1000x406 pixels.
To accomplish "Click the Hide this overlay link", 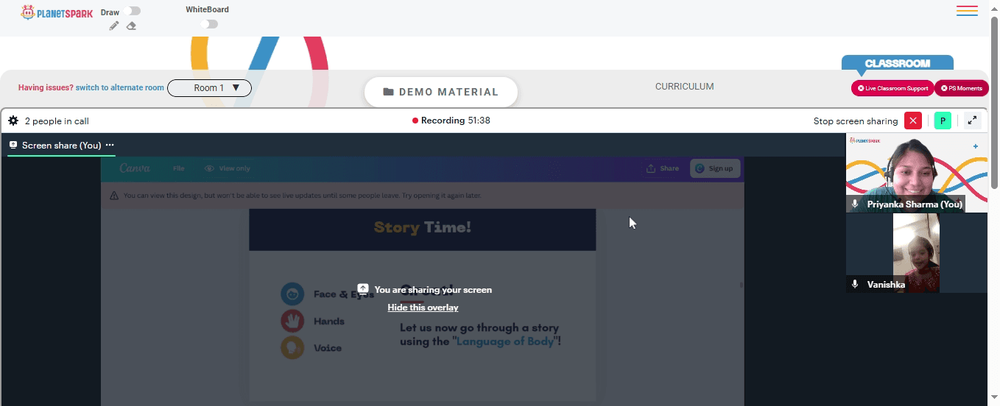I will click(x=423, y=307).
